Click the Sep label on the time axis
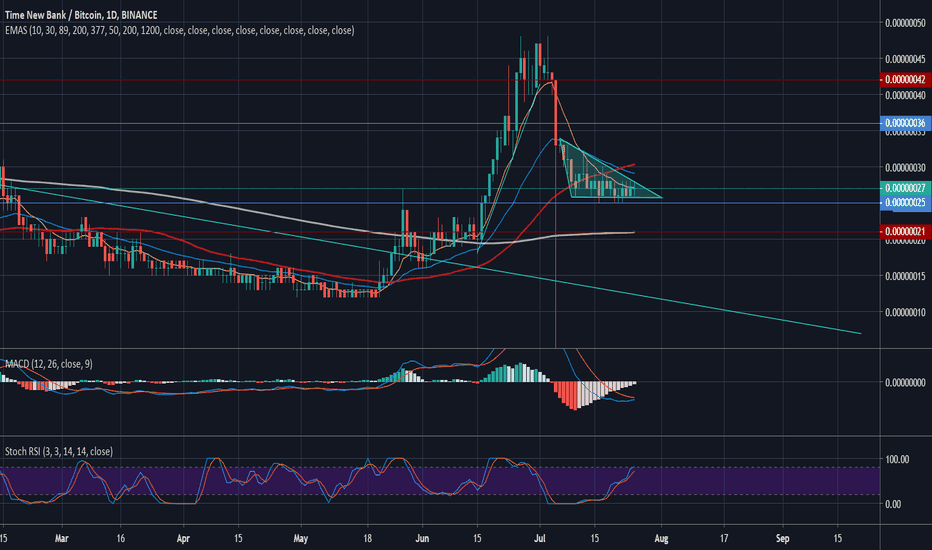This screenshot has height=550, width=932. tap(783, 539)
